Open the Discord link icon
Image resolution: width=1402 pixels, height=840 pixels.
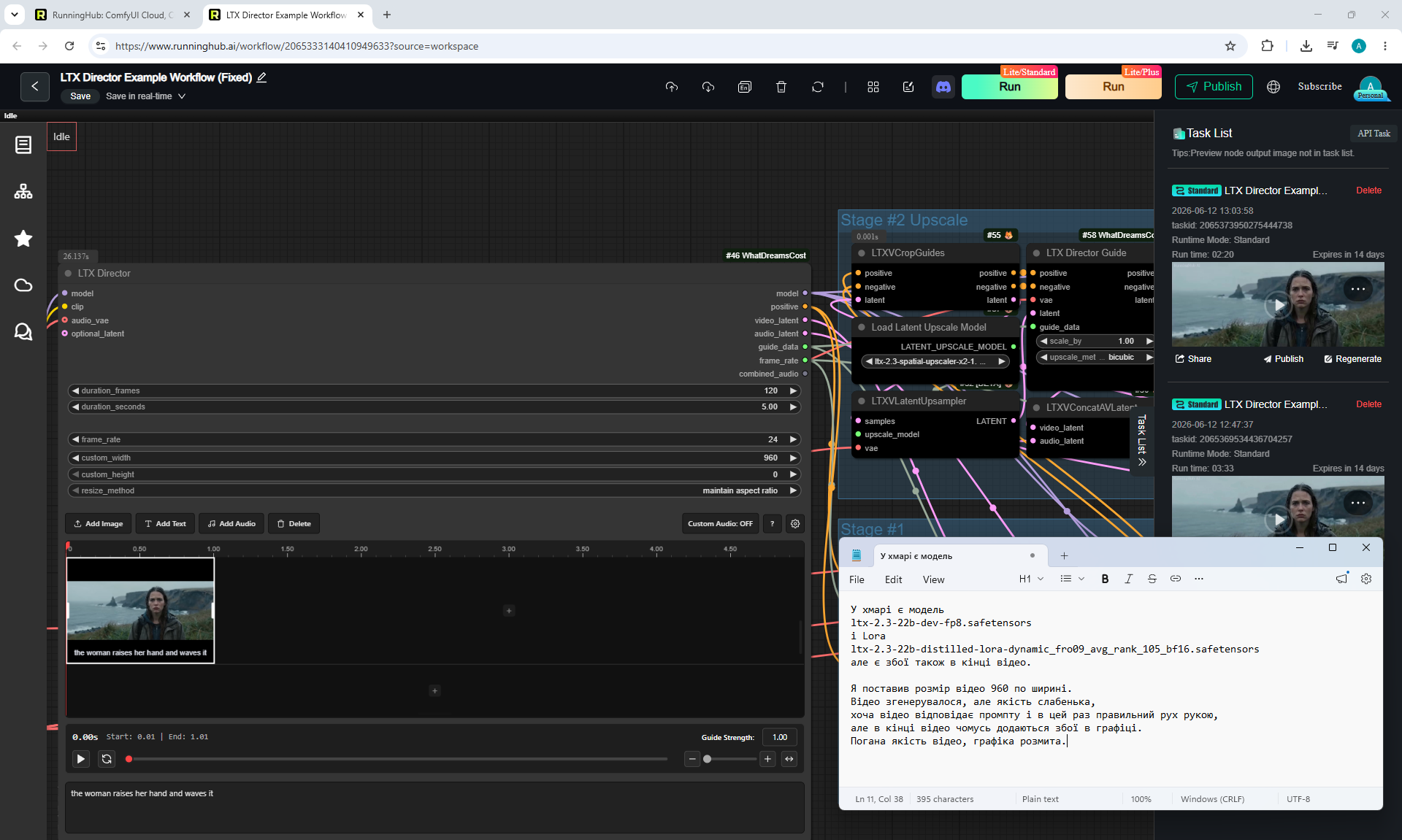943,87
